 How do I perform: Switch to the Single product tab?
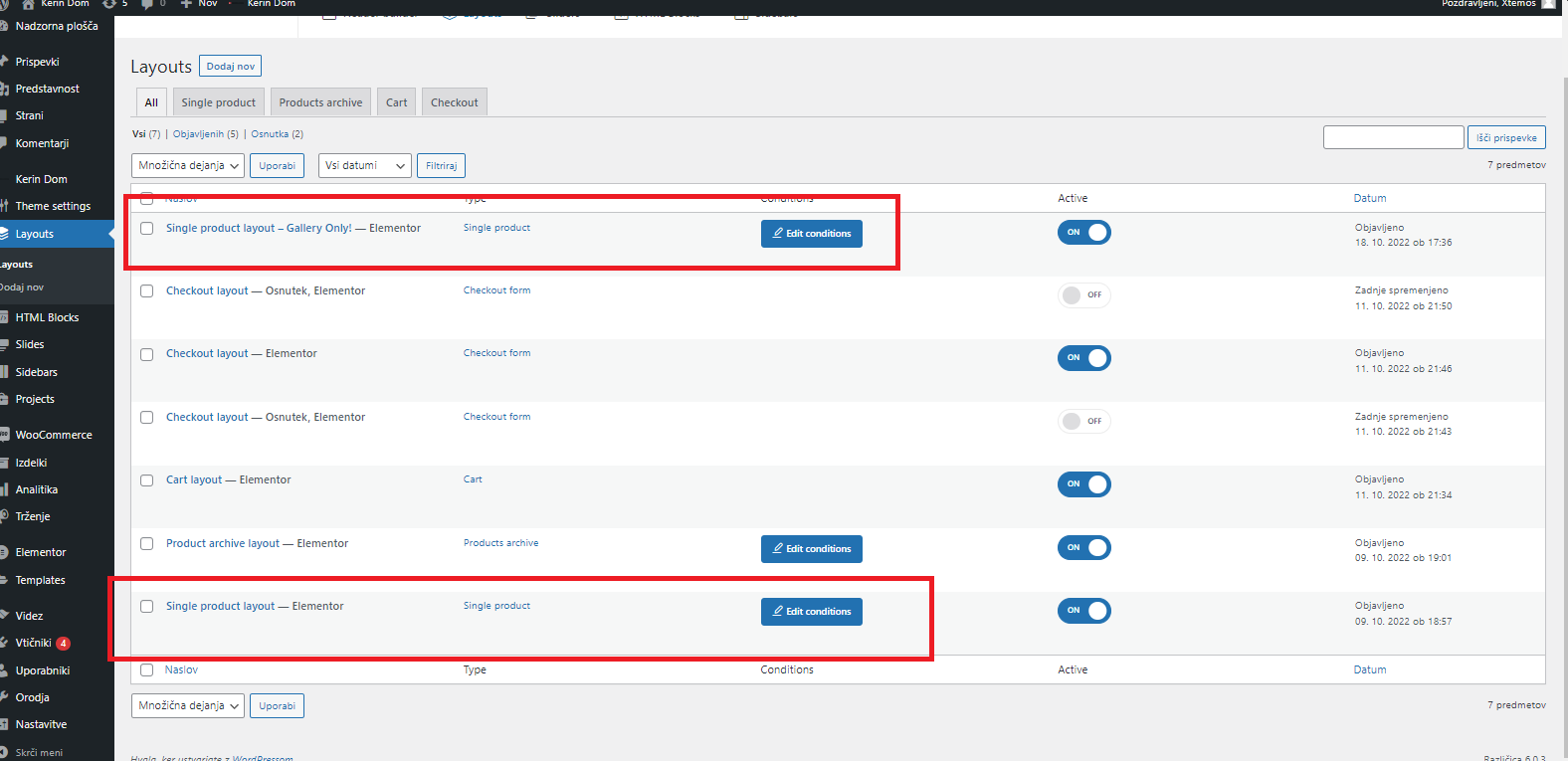click(x=218, y=101)
